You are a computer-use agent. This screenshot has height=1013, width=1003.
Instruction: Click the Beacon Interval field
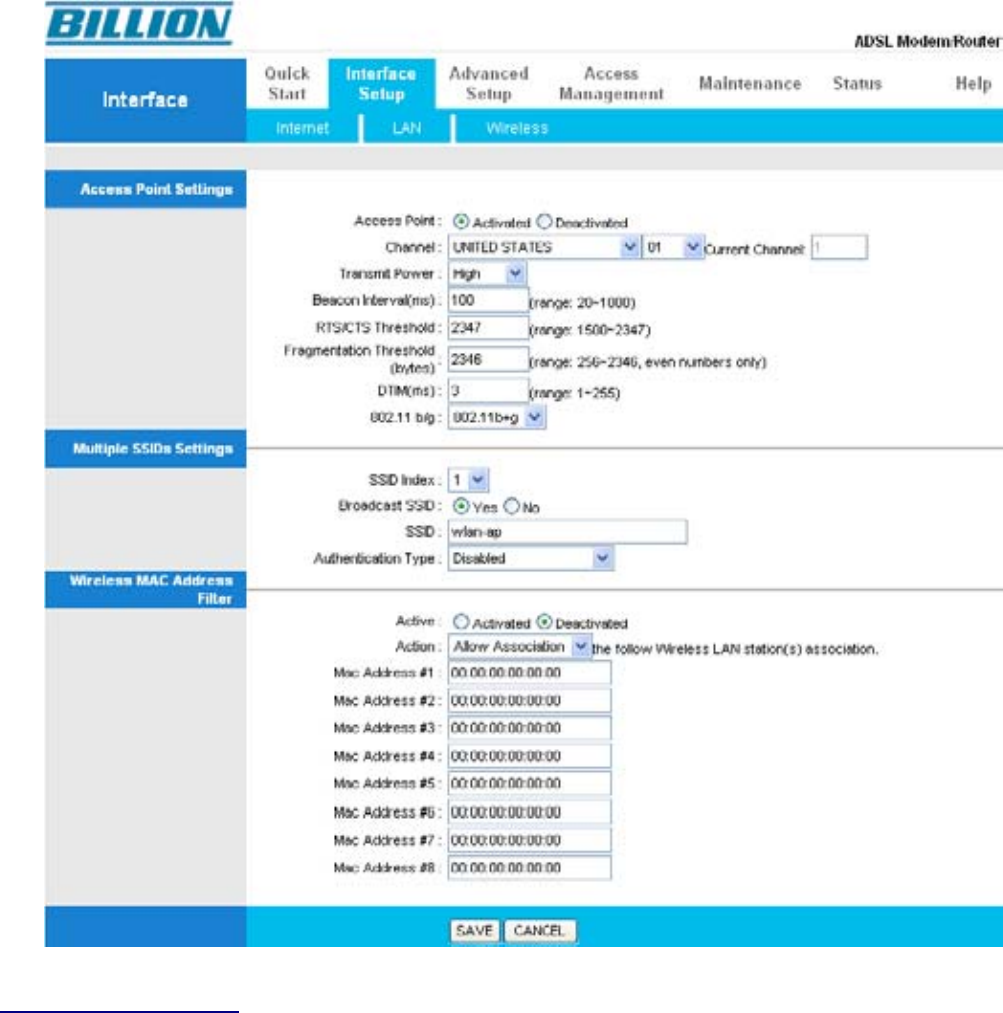click(x=488, y=300)
